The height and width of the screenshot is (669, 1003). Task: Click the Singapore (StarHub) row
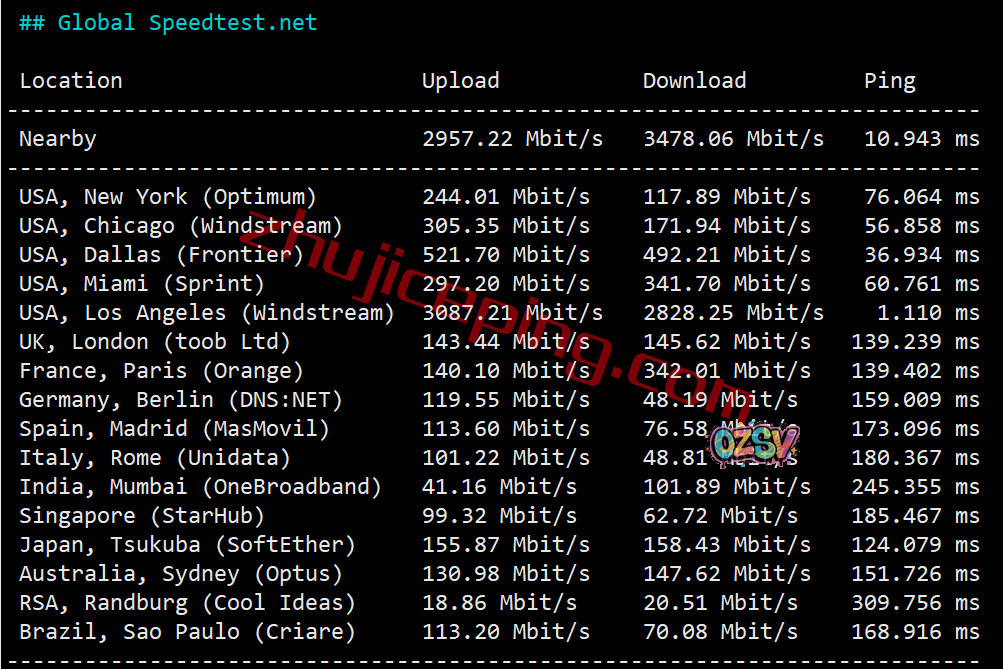click(x=499, y=516)
